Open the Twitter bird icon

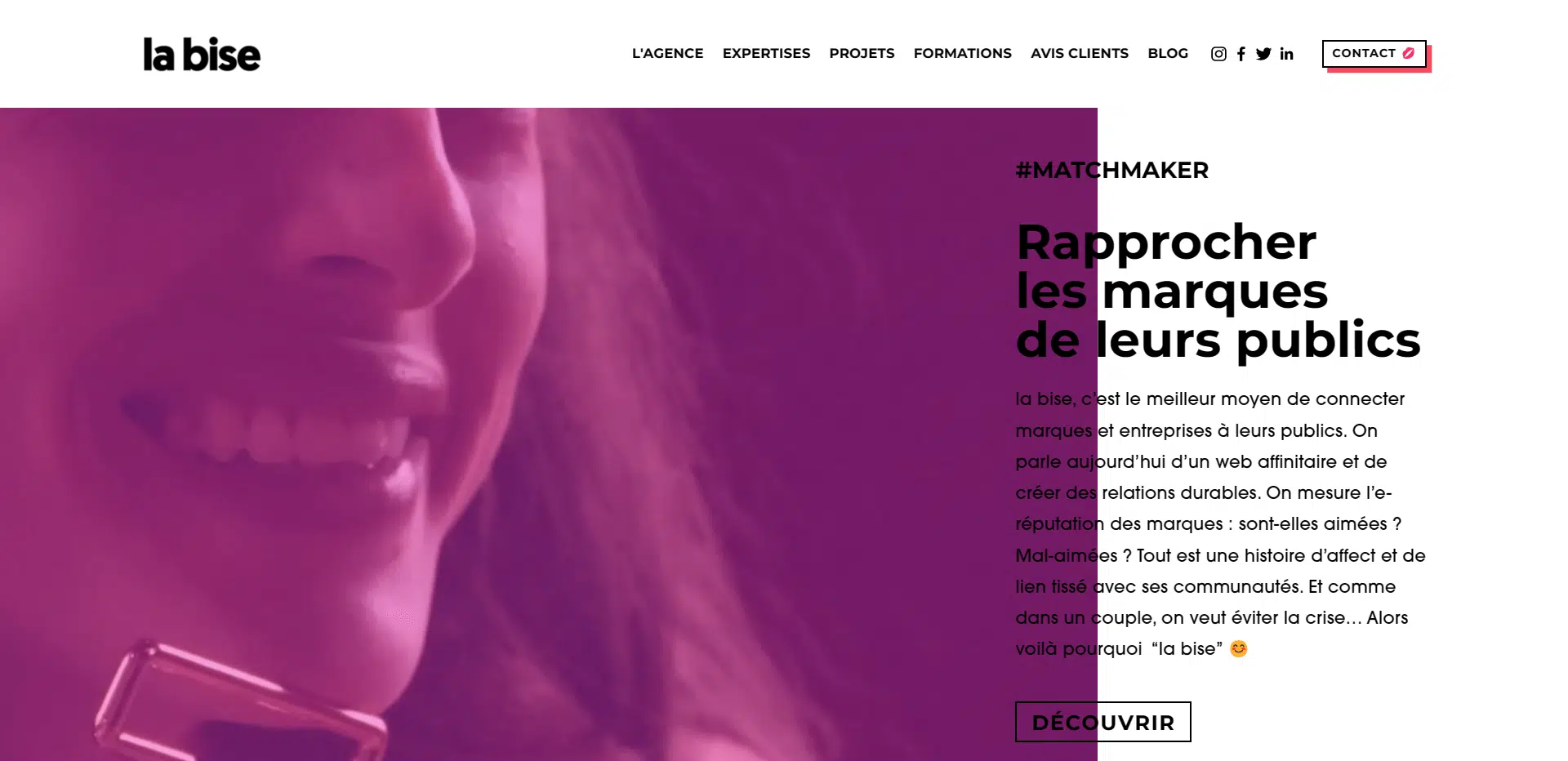click(1263, 54)
